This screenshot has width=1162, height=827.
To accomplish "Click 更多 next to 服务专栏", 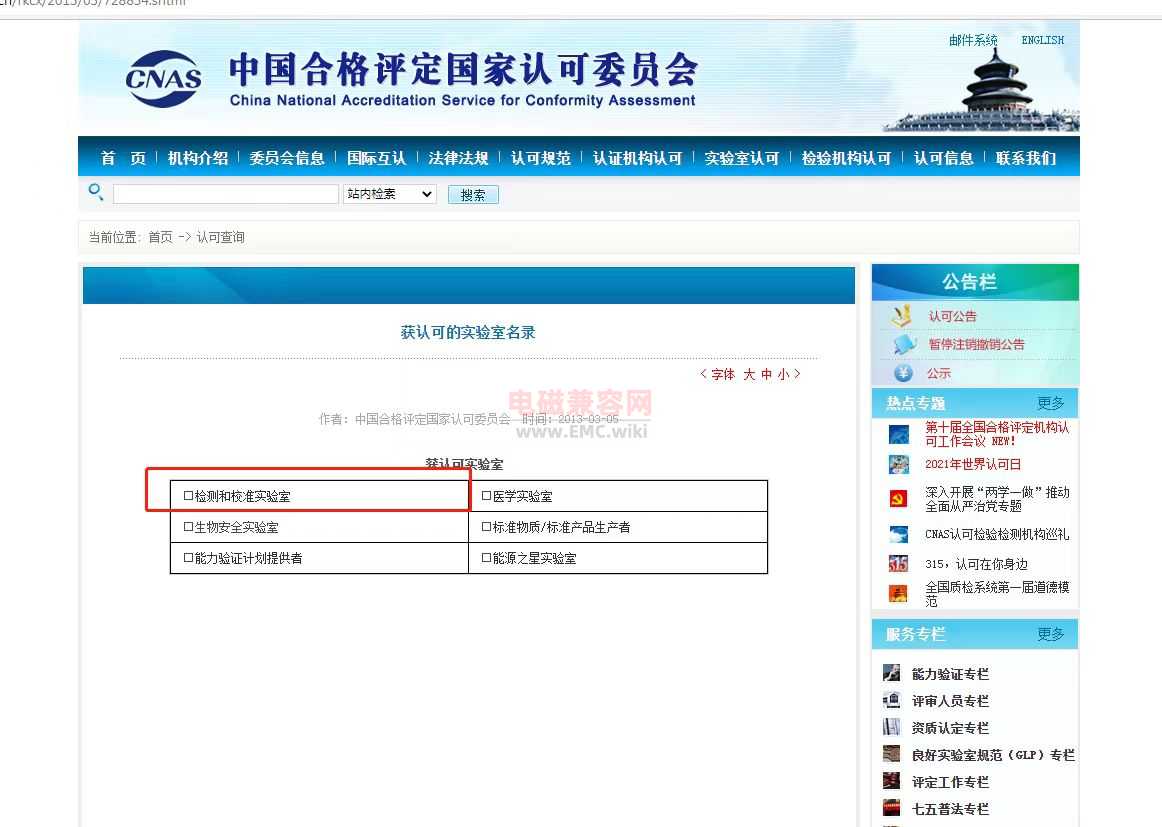I will pos(1051,634).
